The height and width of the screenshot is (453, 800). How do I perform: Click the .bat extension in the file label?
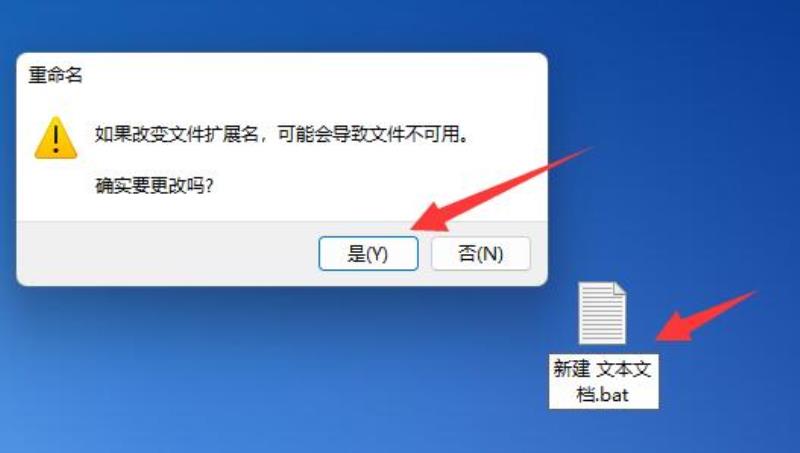tap(612, 395)
